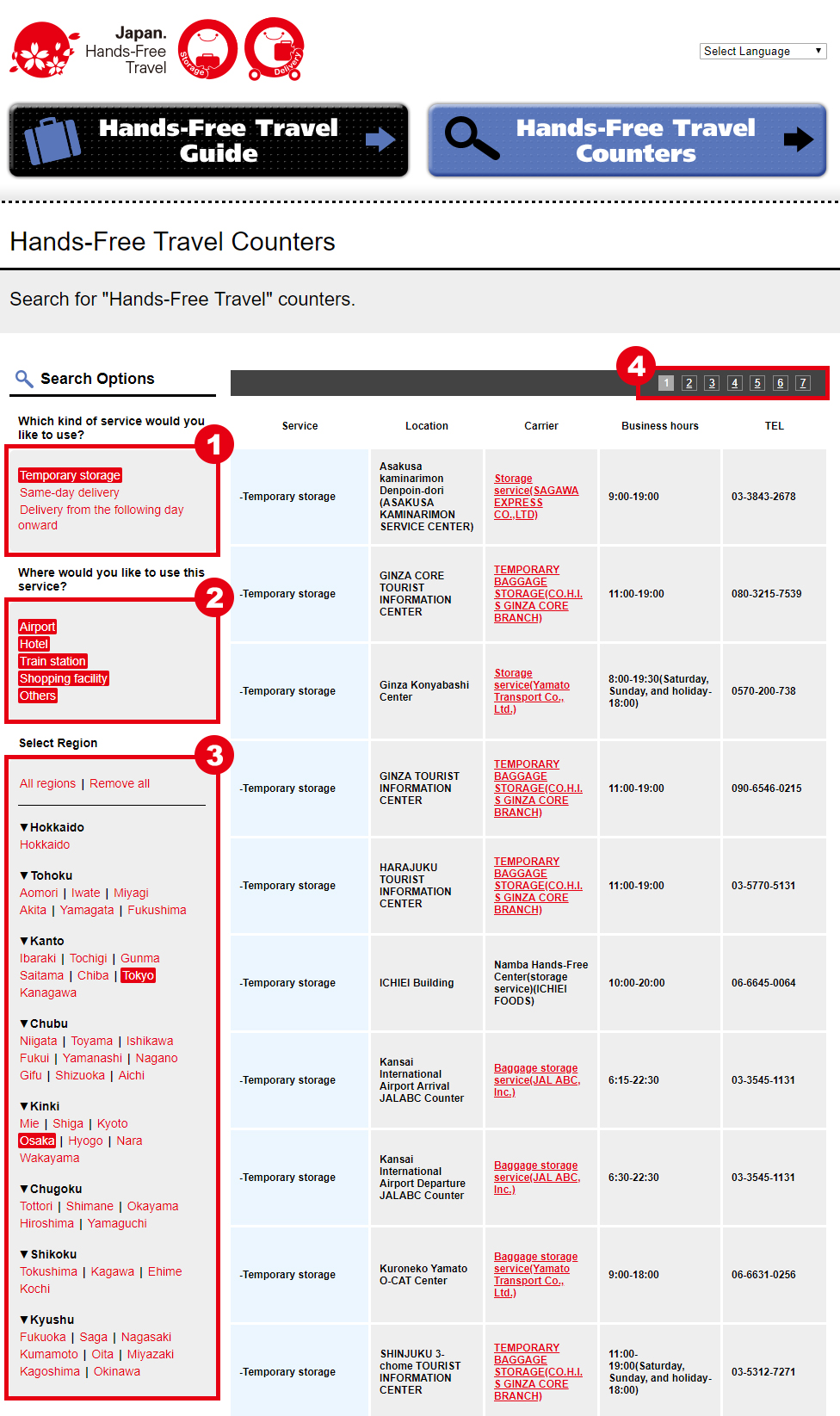Screen dimensions: 840x1416
Task: Toggle the Train station location filter
Action: click(x=53, y=661)
